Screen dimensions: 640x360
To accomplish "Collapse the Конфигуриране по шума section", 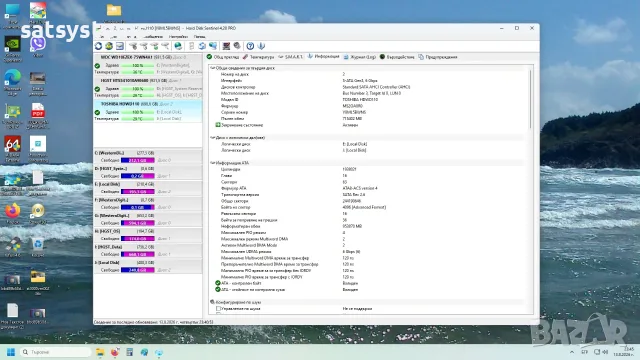I will pyautogui.click(x=213, y=302).
